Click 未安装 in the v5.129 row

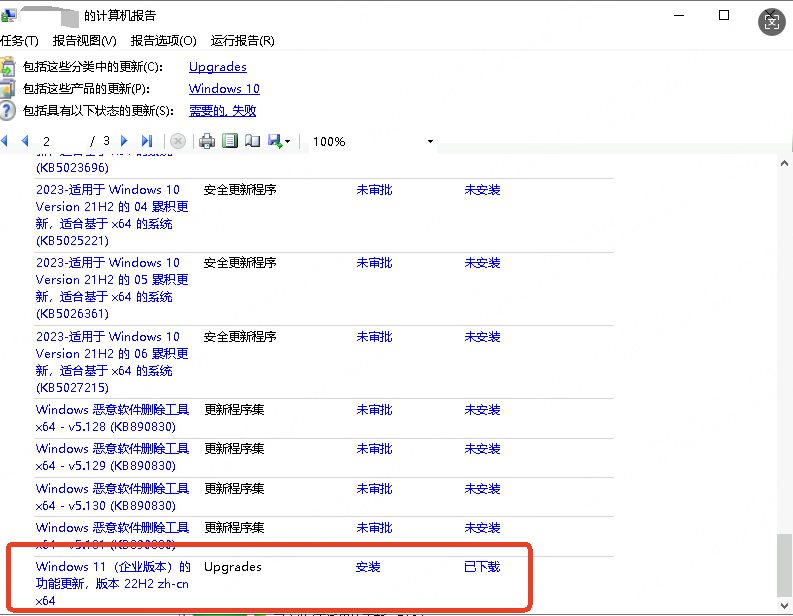click(482, 449)
